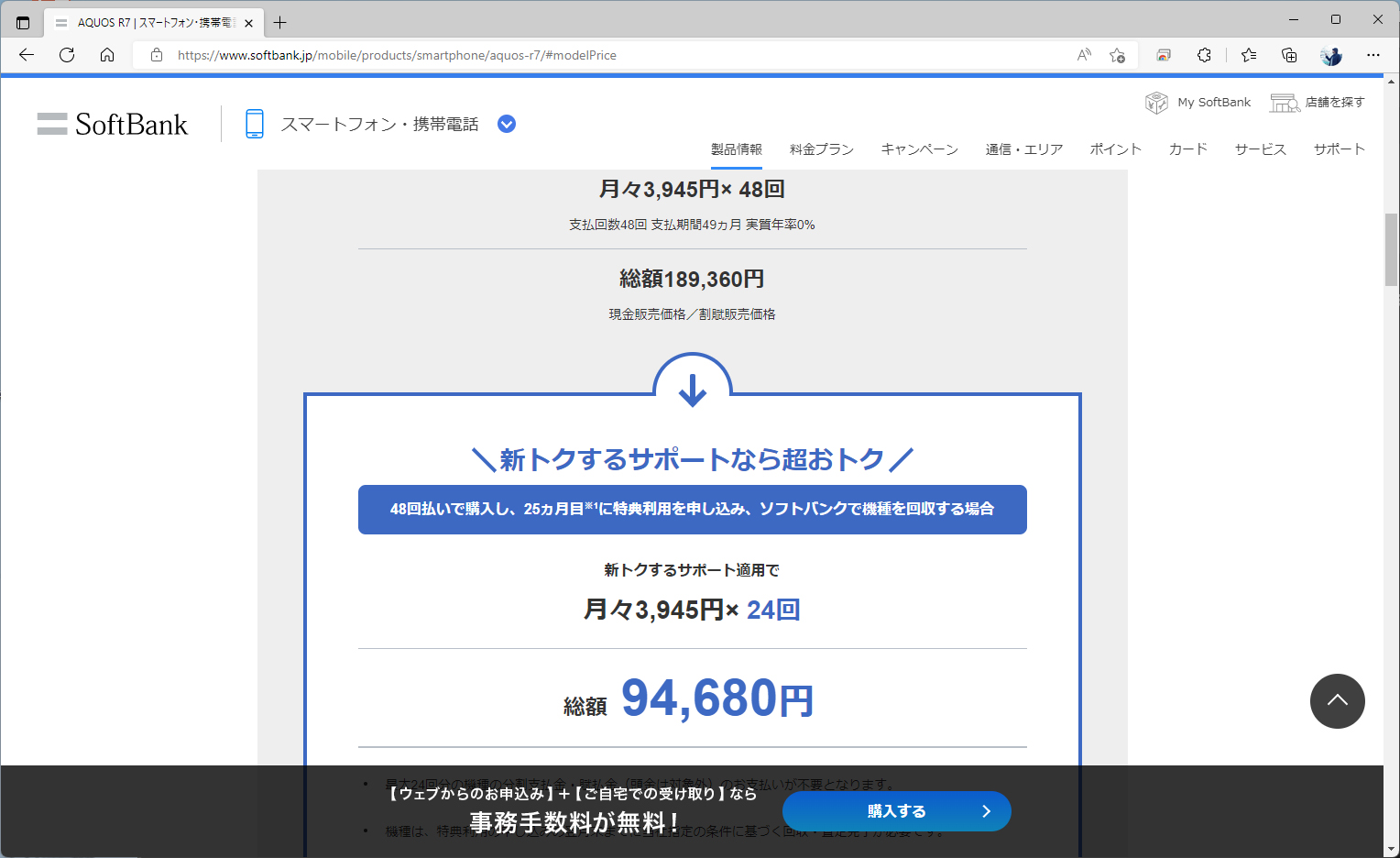Click 月々3,945円× 24回 text
The width and height of the screenshot is (1400, 858).
[x=692, y=610]
